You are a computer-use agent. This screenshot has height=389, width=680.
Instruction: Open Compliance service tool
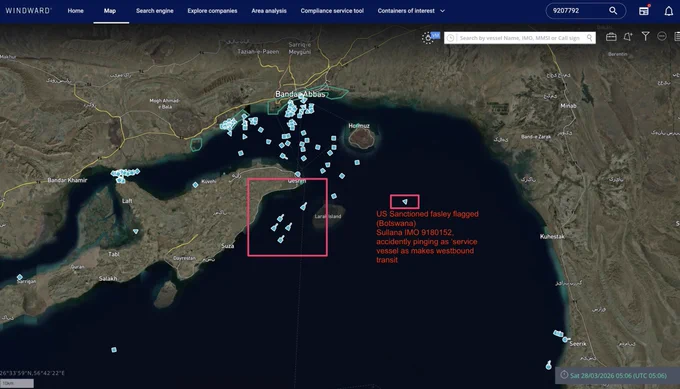click(x=332, y=11)
